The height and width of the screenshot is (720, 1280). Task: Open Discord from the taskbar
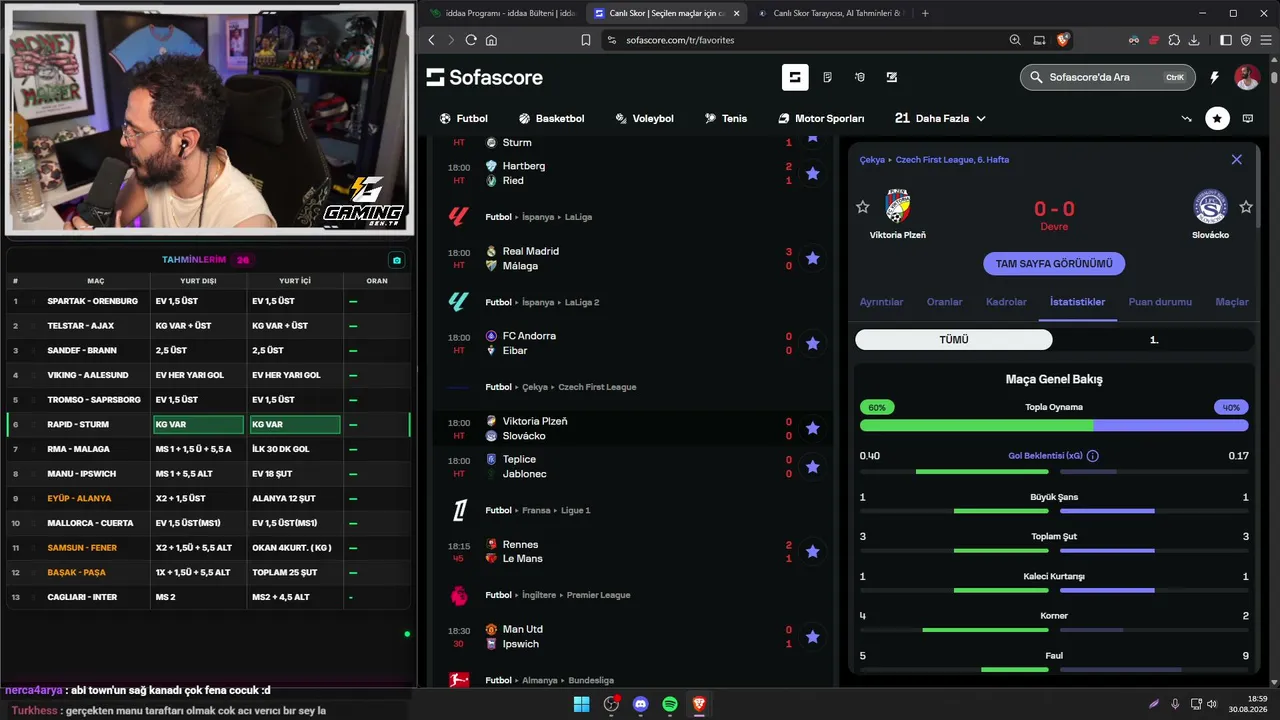pyautogui.click(x=641, y=704)
